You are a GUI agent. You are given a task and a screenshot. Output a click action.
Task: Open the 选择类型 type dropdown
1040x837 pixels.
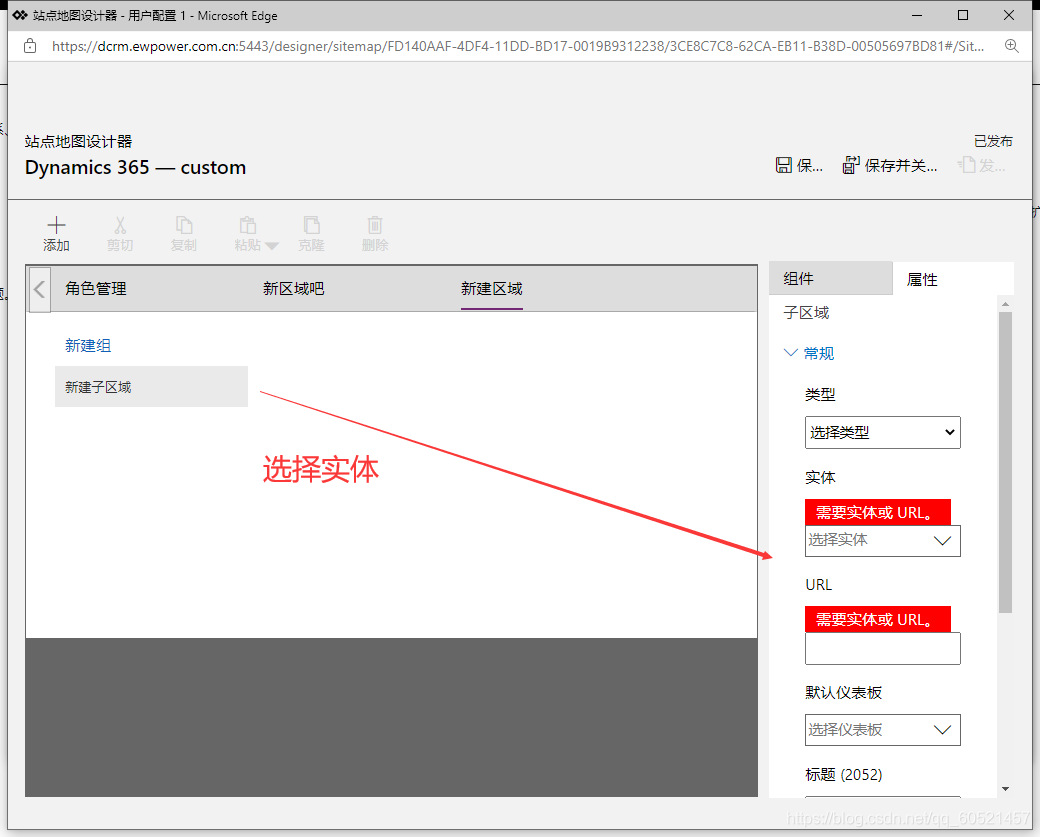click(882, 432)
